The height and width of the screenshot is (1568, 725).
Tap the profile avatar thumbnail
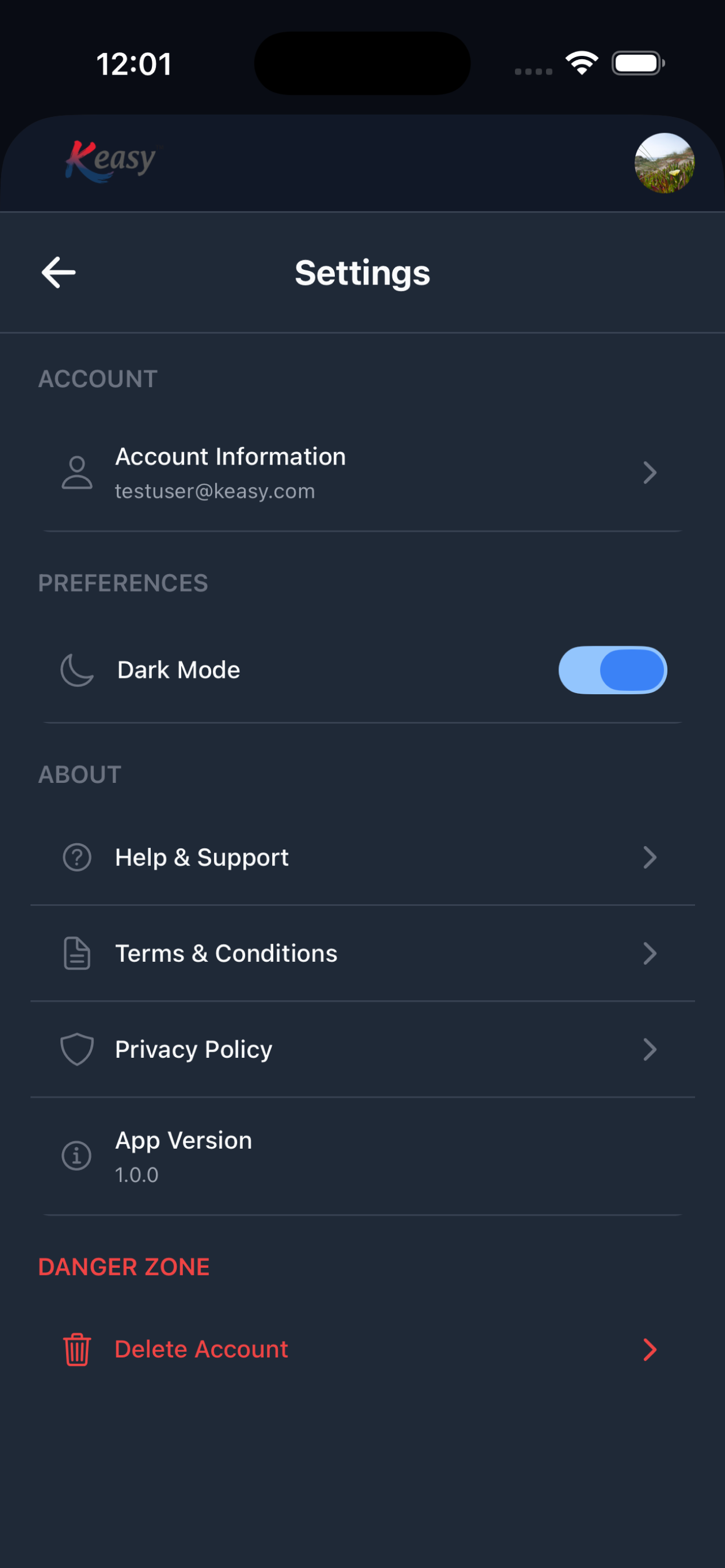664,163
